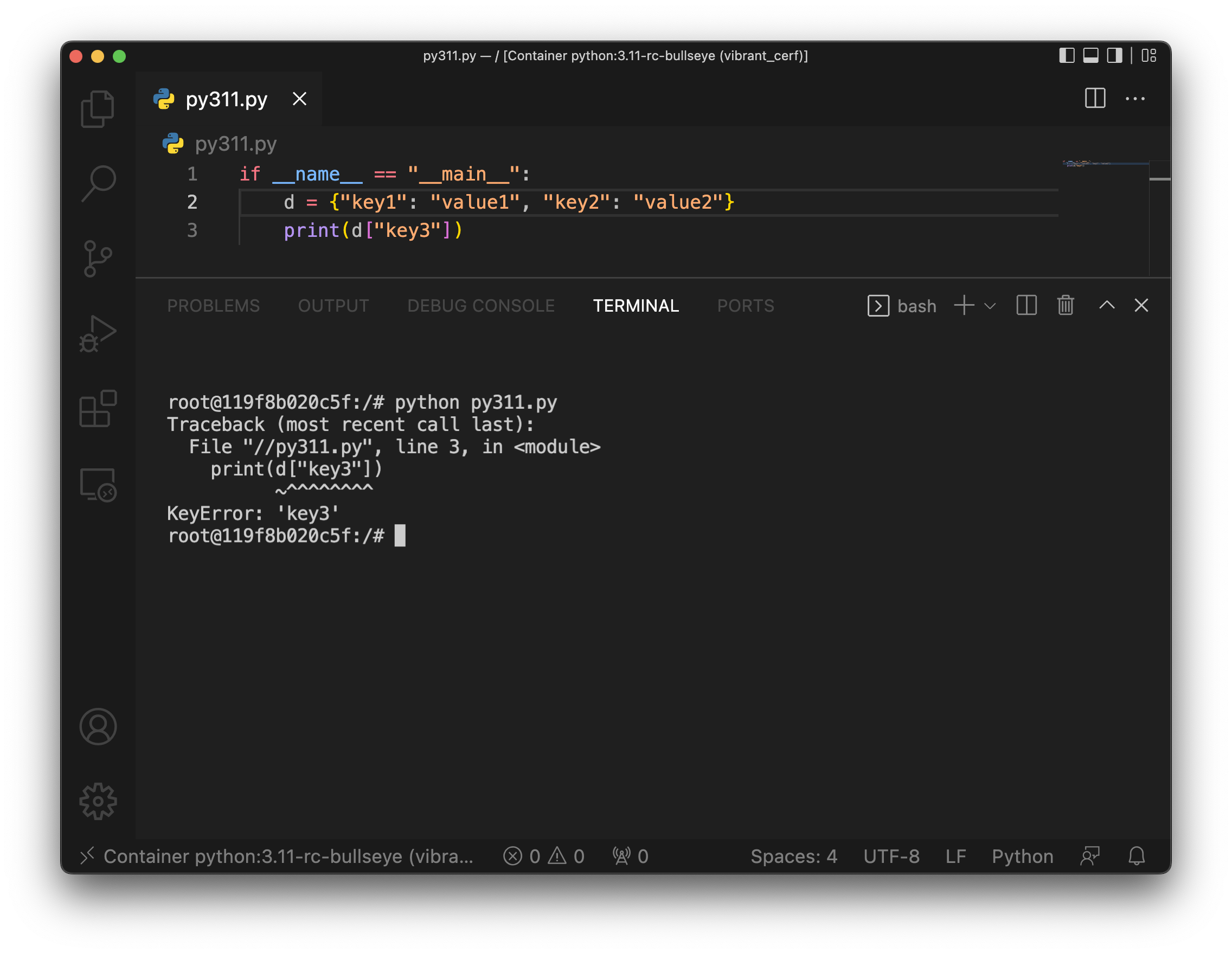Click Spaces: 4 indentation setting

[793, 856]
